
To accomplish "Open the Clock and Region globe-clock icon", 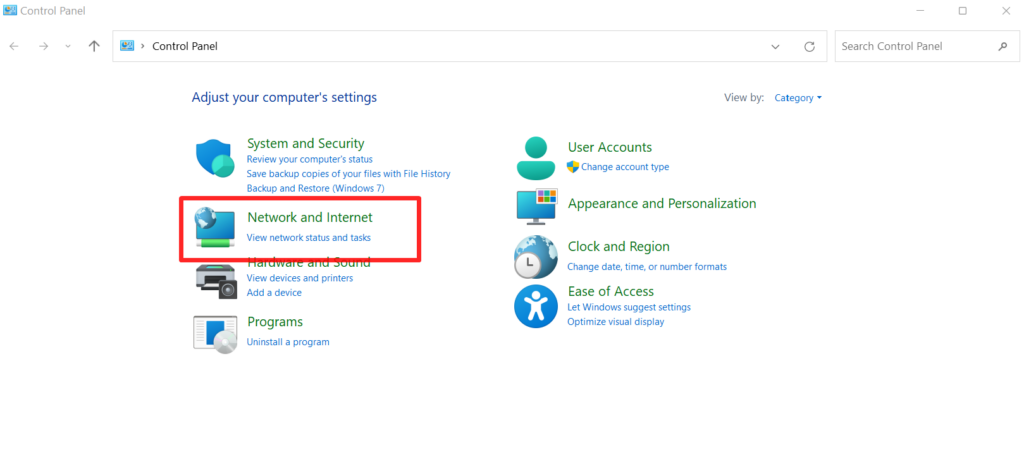I will 536,257.
